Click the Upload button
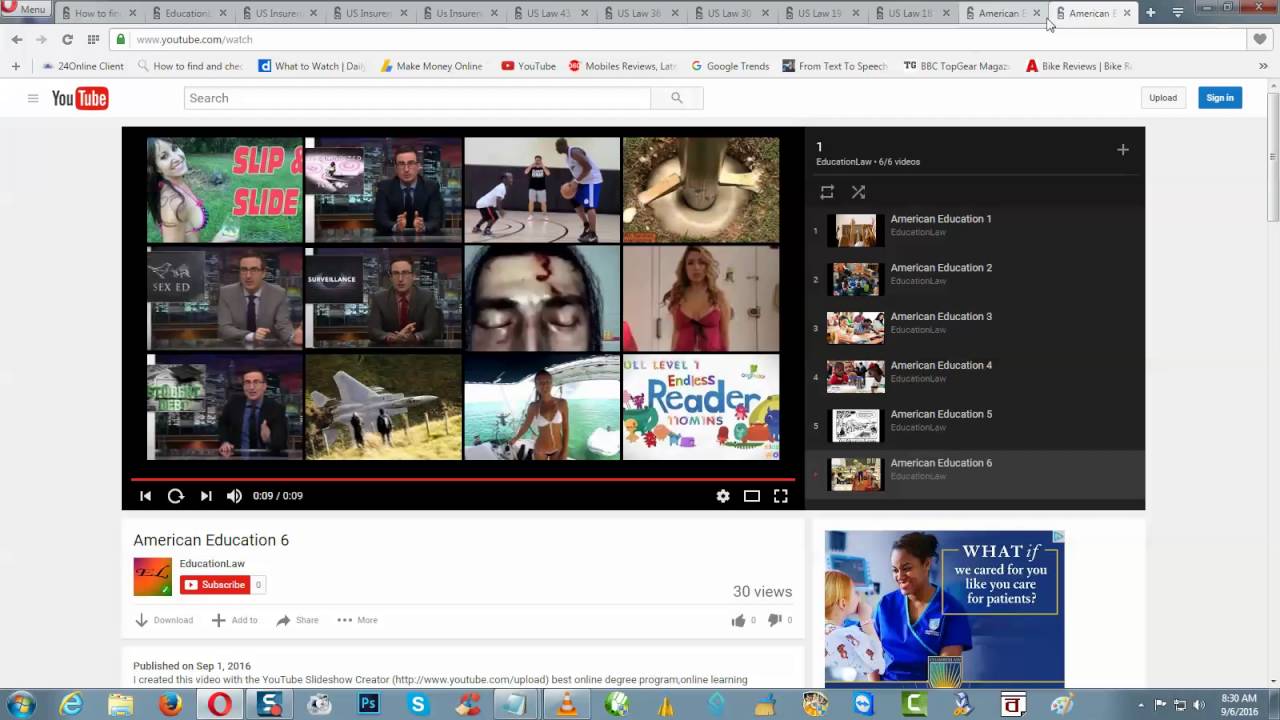 coord(1163,98)
